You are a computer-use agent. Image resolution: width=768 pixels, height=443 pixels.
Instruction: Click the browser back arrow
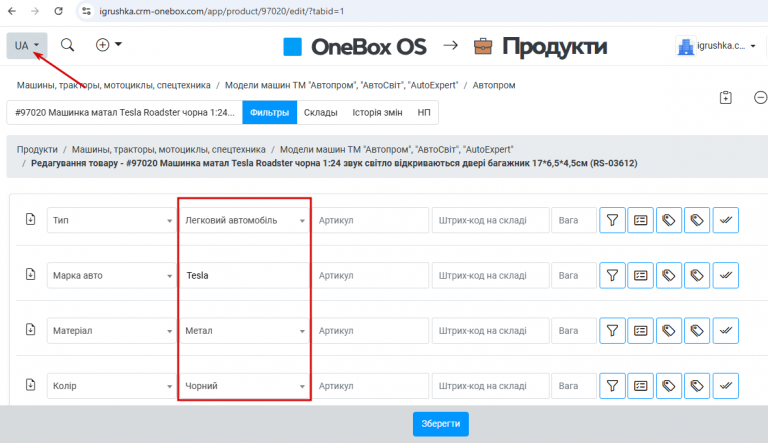[12, 11]
